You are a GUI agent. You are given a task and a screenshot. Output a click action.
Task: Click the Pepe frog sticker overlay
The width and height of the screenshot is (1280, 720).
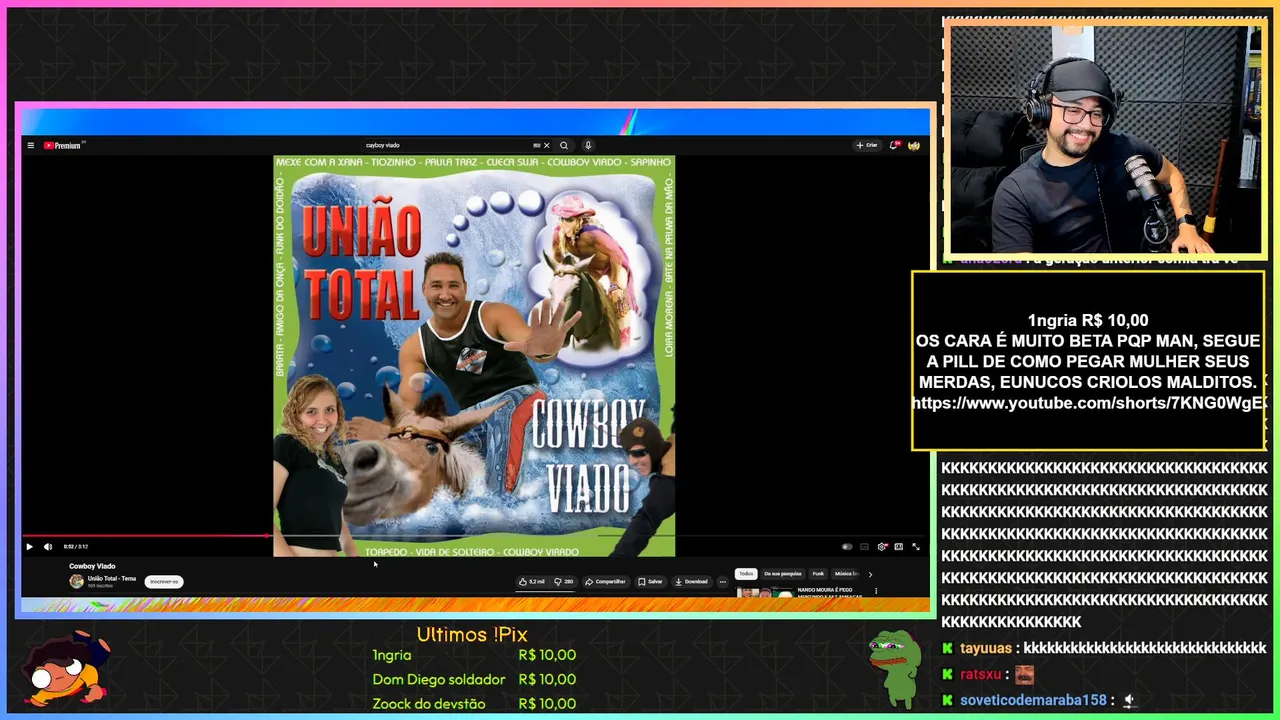[x=895, y=668]
